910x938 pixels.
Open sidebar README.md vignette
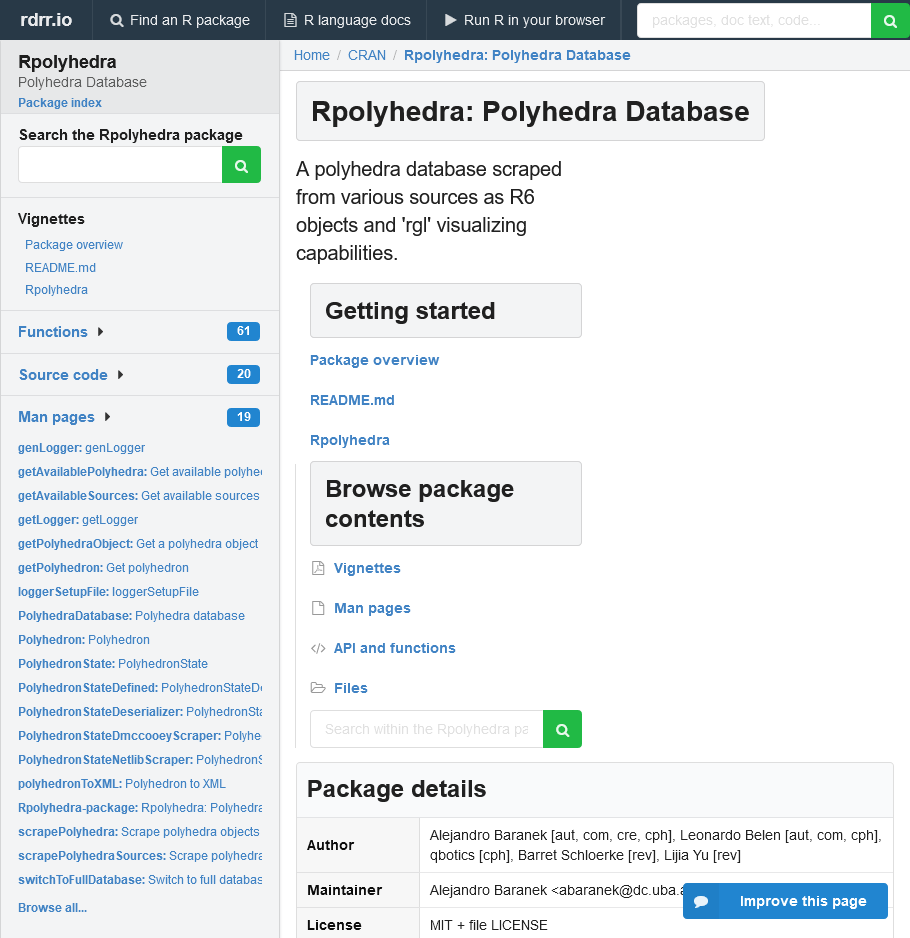coord(60,267)
